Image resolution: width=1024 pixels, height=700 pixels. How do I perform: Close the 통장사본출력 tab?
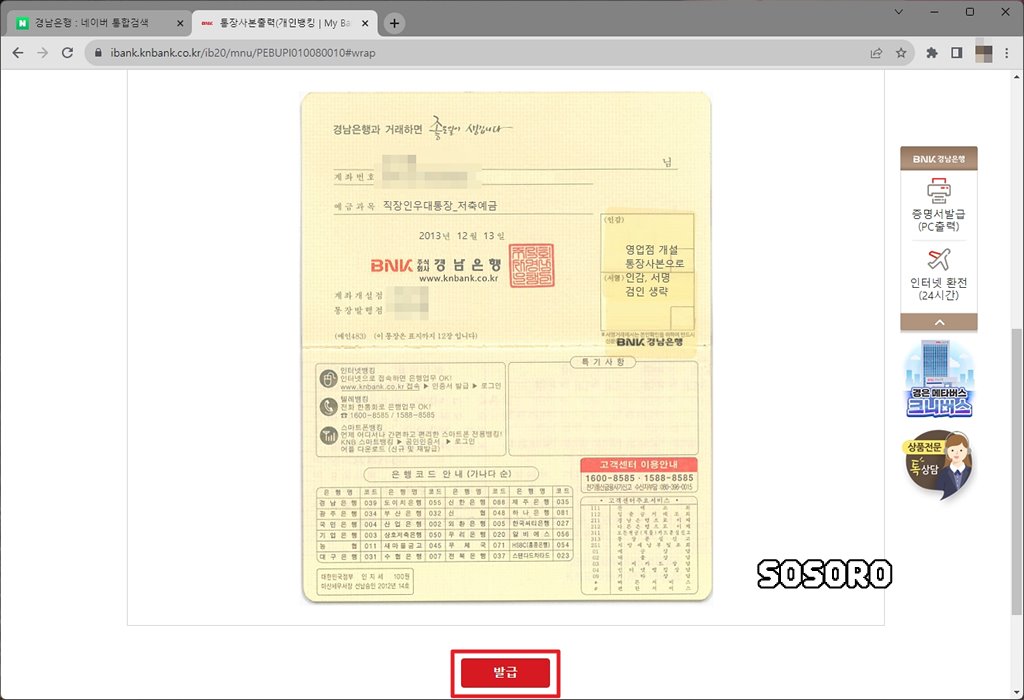tap(365, 23)
